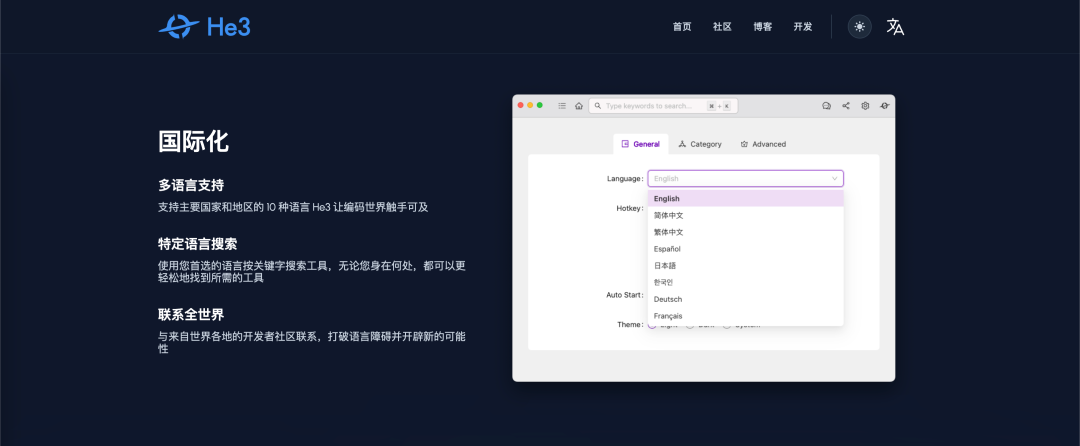1080x446 pixels.
Task: Pick Français from the language list
Action: pyautogui.click(x=745, y=316)
